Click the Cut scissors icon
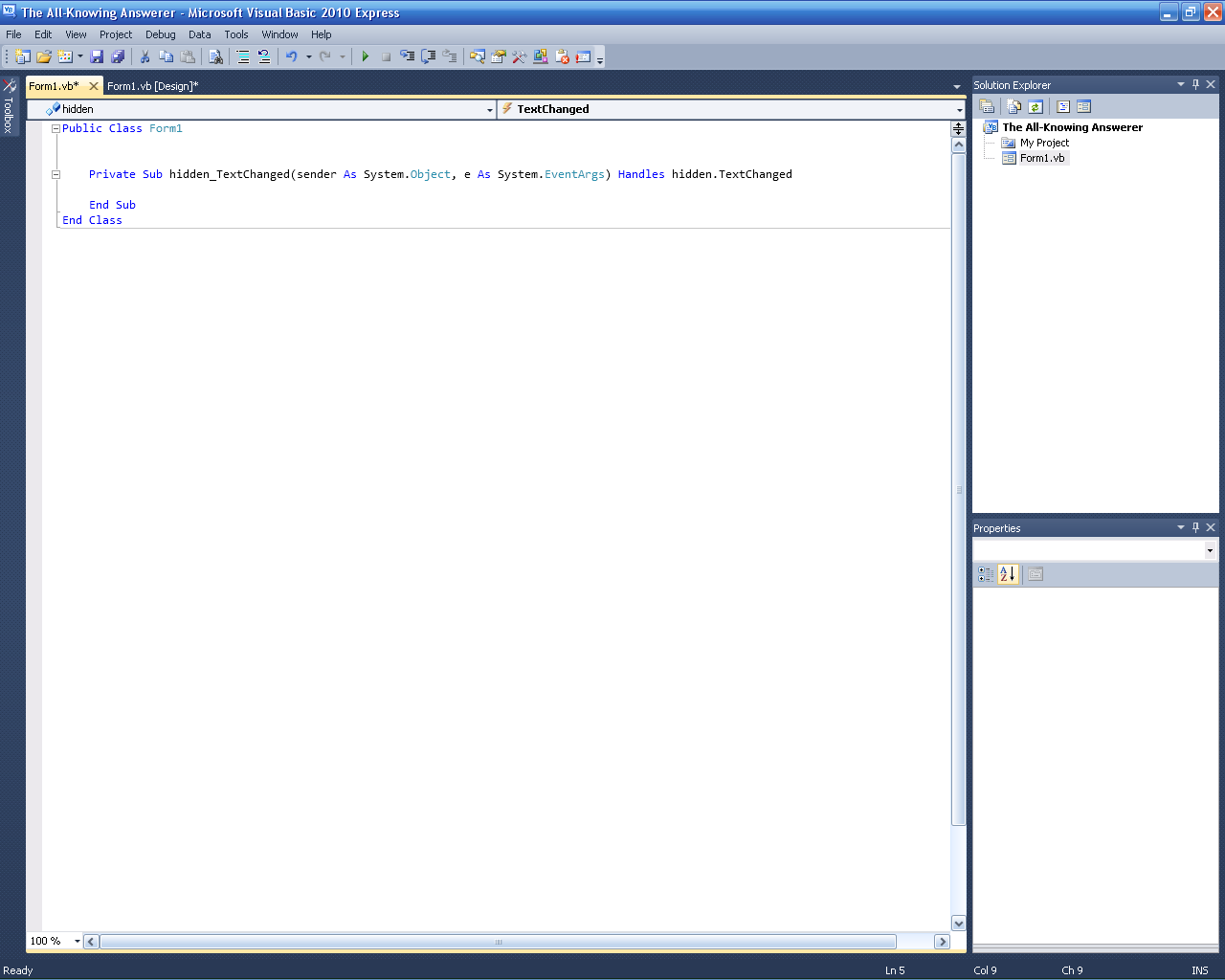 click(145, 57)
